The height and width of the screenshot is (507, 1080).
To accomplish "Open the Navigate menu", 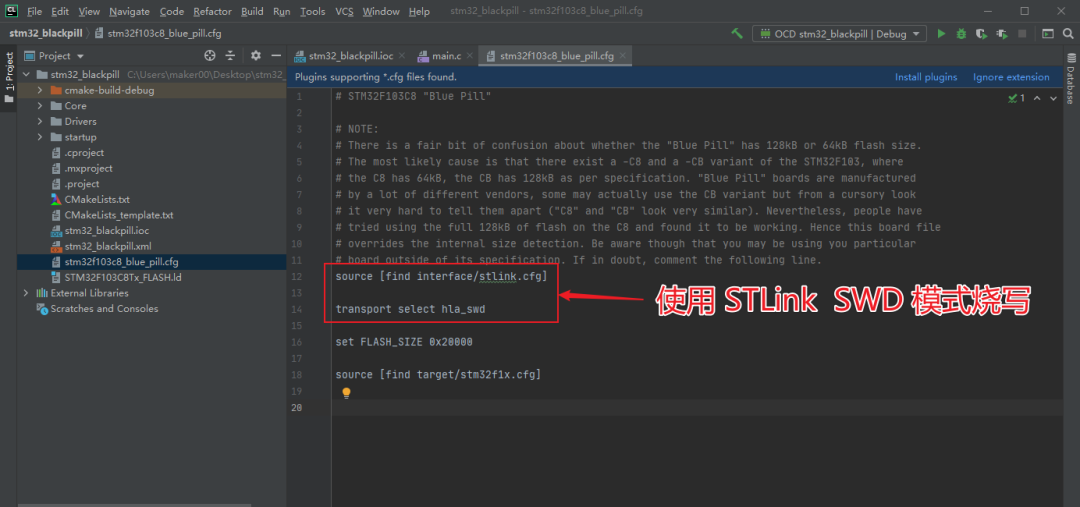I will click(129, 12).
